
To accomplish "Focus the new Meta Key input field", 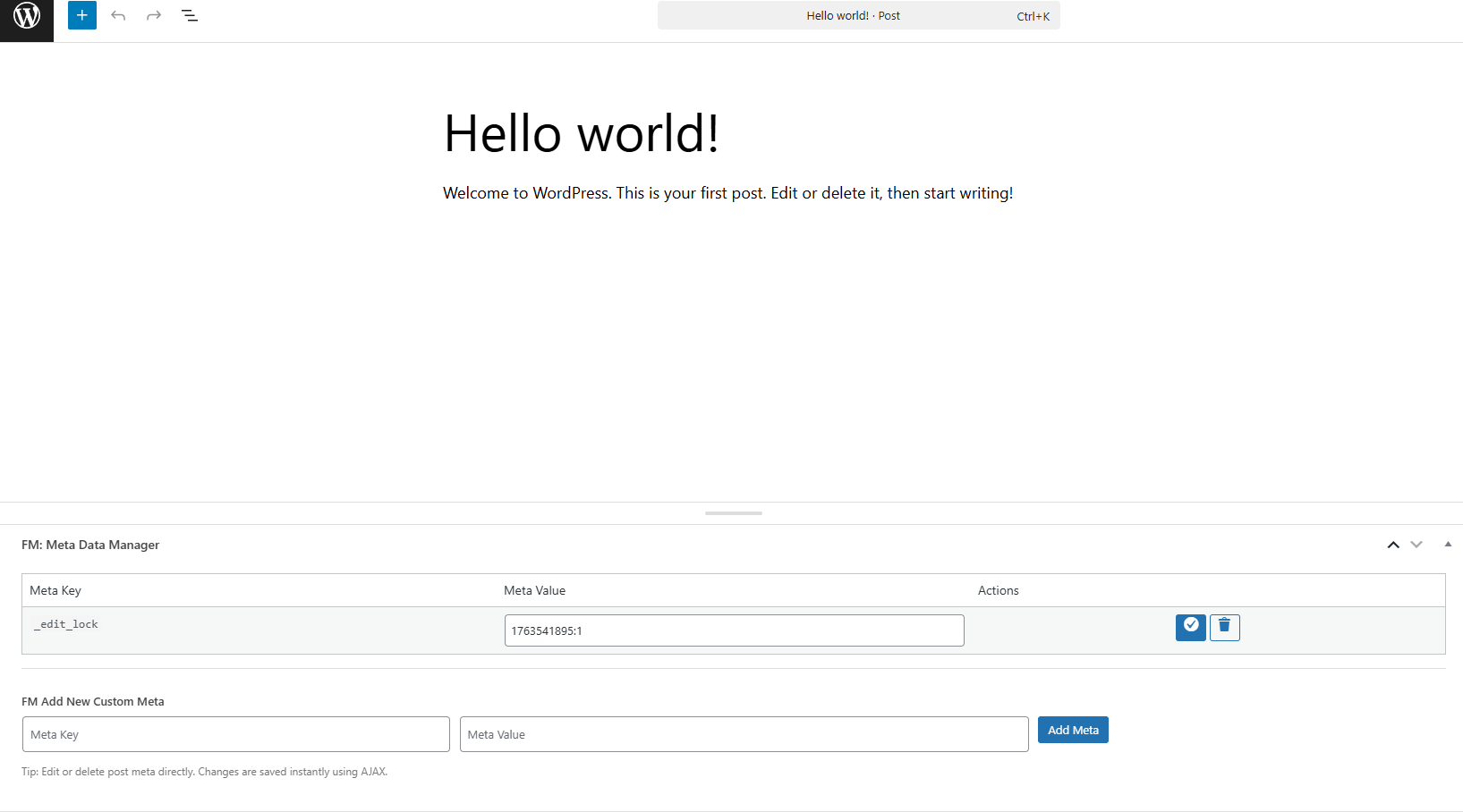I will click(x=235, y=734).
